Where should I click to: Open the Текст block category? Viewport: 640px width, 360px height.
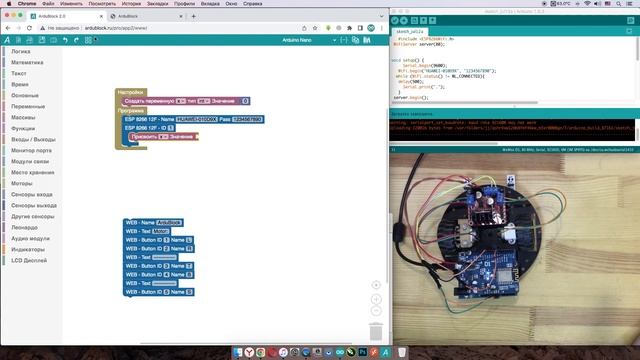pos(19,73)
